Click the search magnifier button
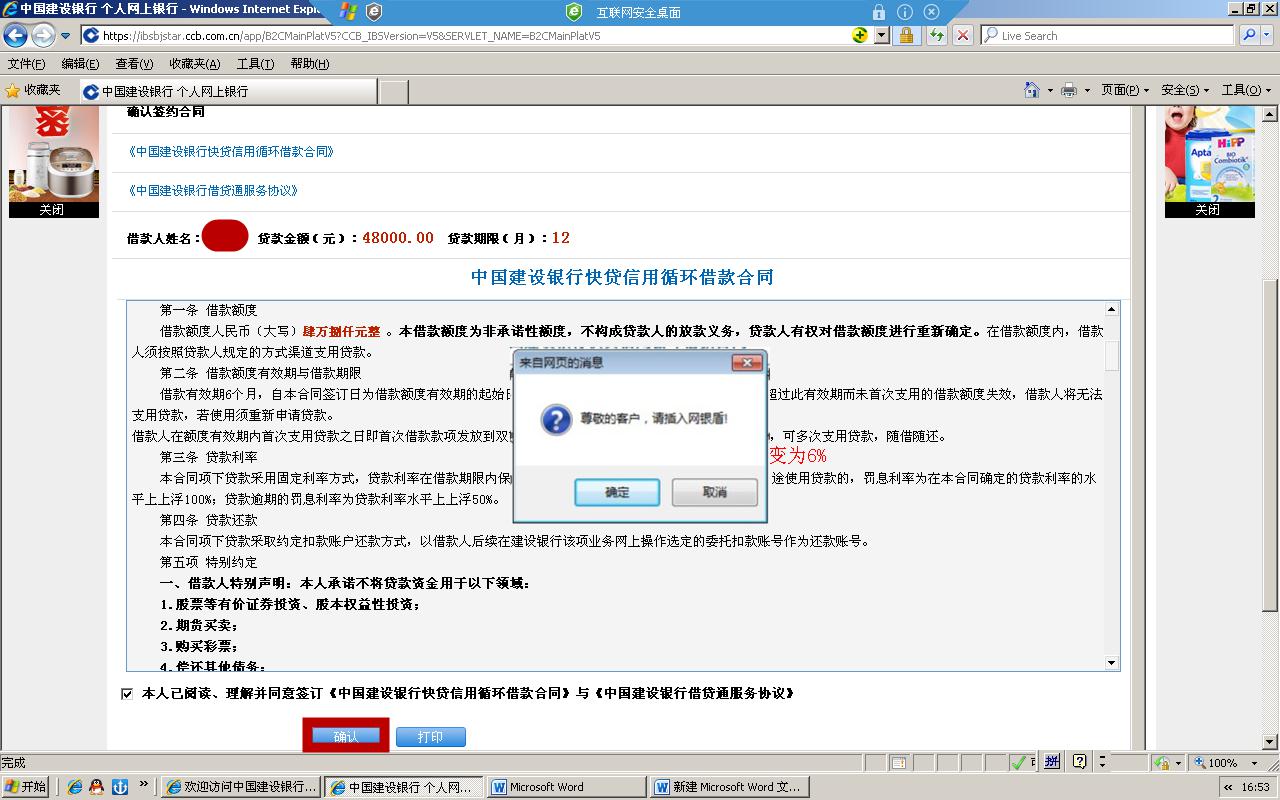Viewport: 1280px width, 800px height. click(x=1249, y=35)
